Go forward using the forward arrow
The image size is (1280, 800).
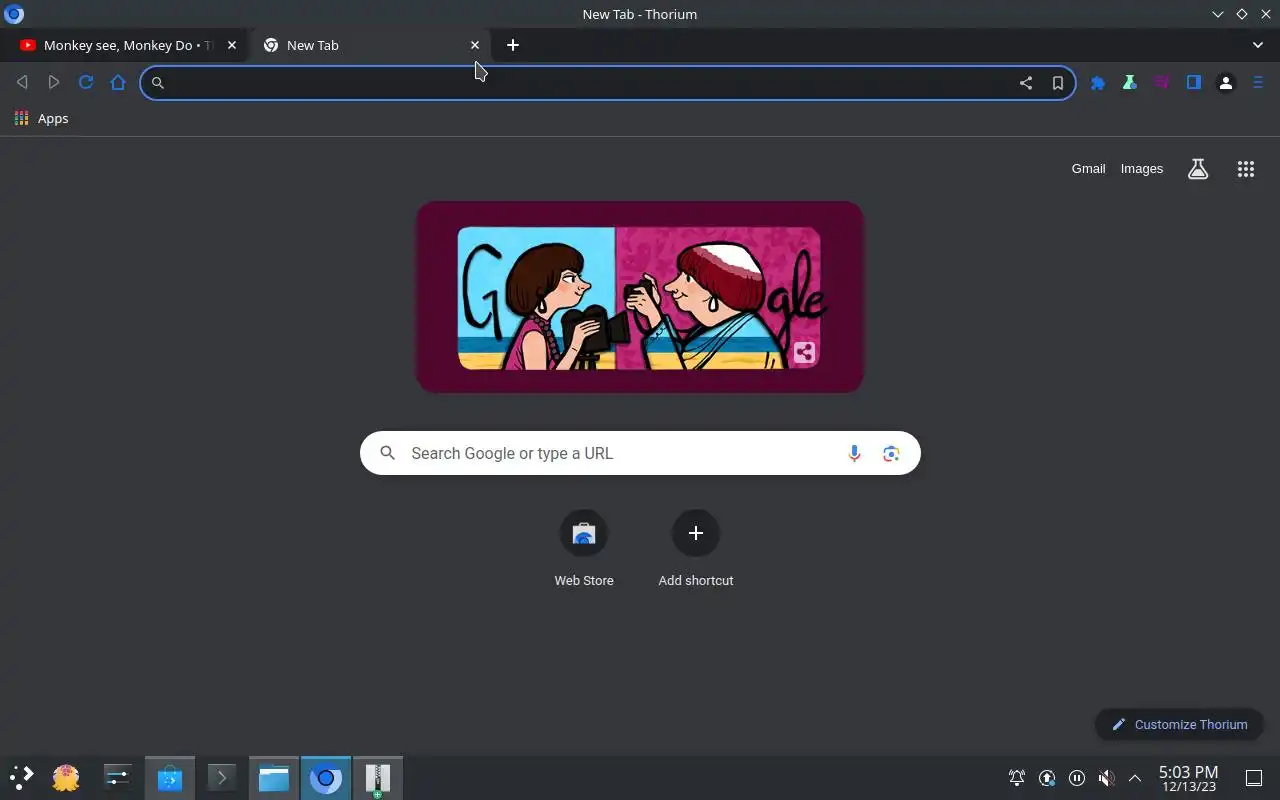[x=54, y=82]
